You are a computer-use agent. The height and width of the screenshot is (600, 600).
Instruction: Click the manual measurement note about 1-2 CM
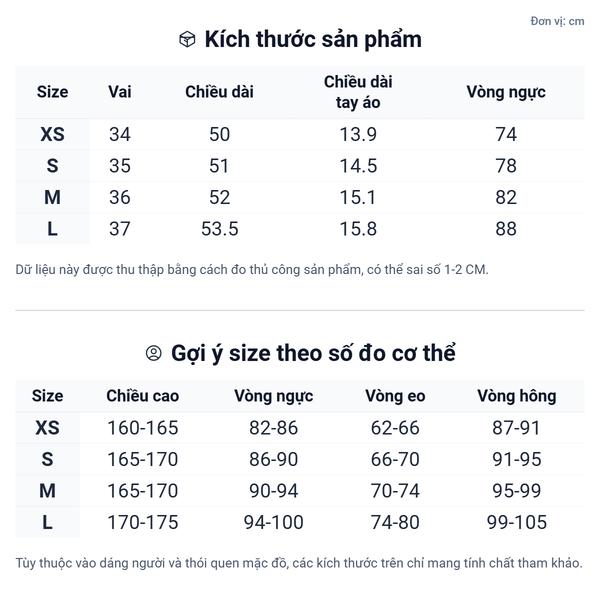[252, 270]
